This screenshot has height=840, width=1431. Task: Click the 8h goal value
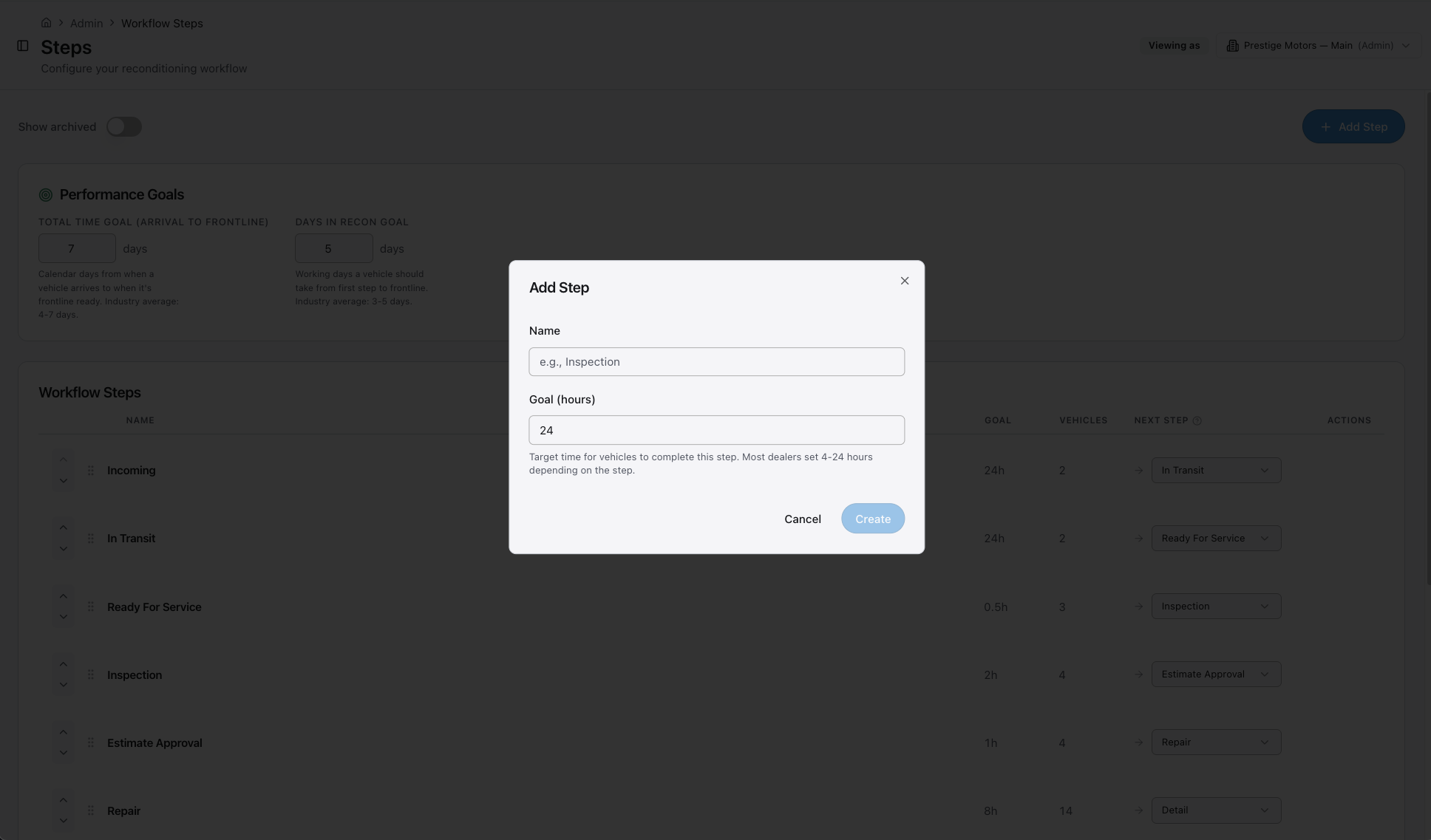click(990, 811)
